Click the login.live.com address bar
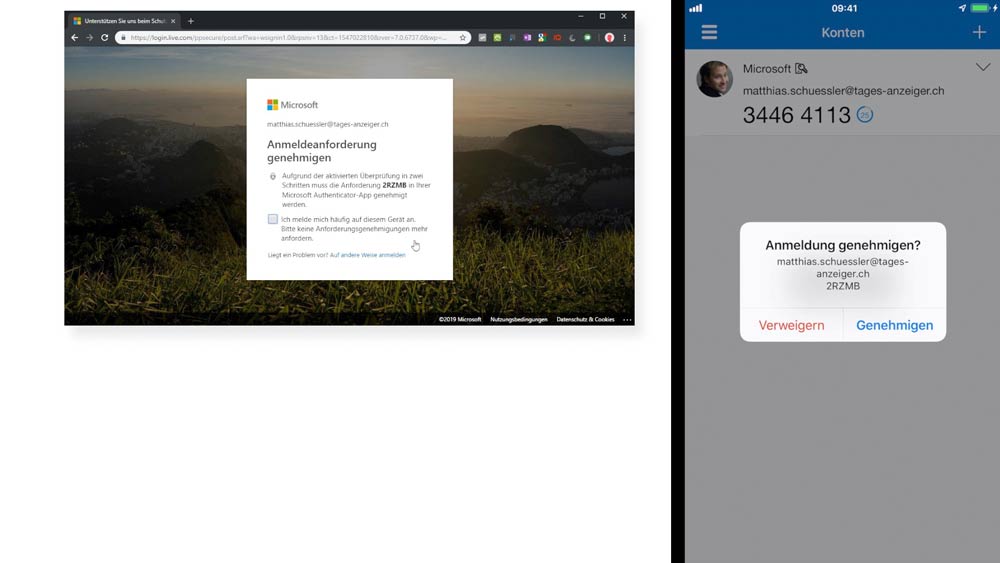Image resolution: width=1000 pixels, height=563 pixels. coord(293,38)
